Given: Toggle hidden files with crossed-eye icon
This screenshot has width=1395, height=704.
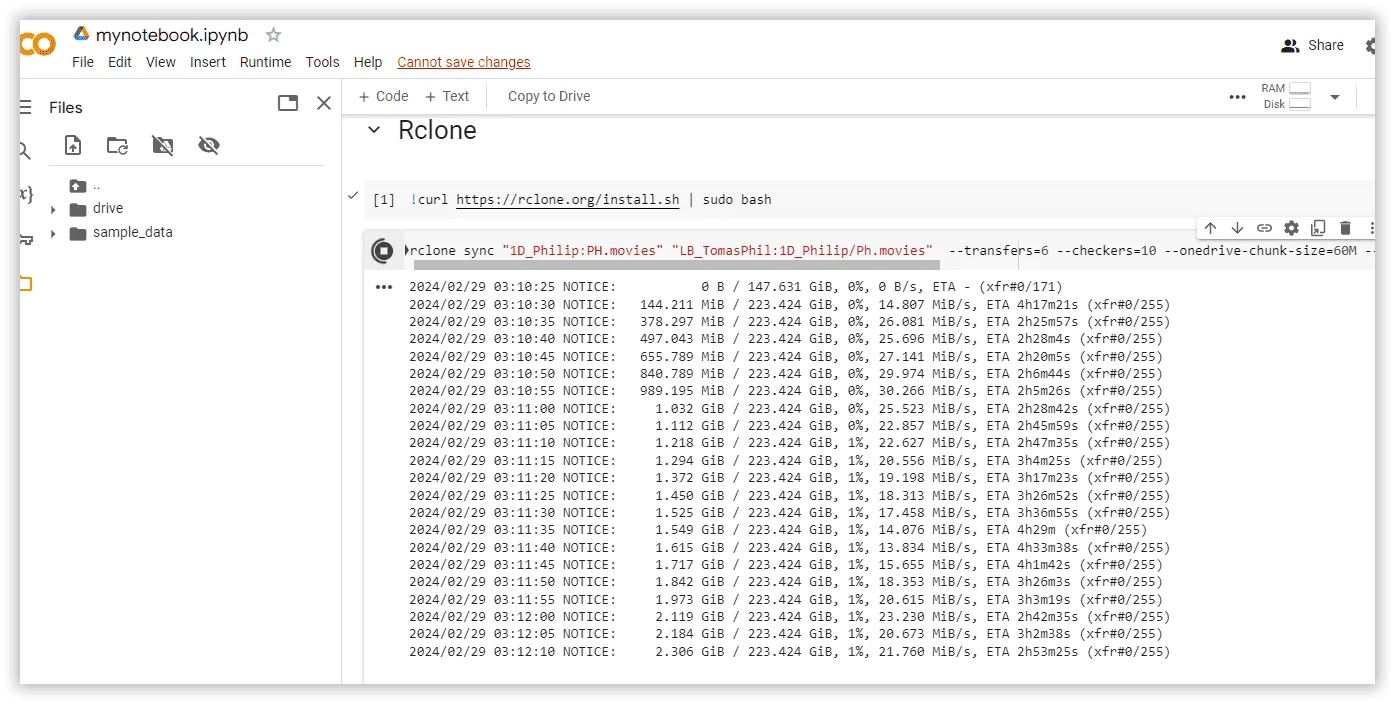Looking at the screenshot, I should [x=208, y=146].
